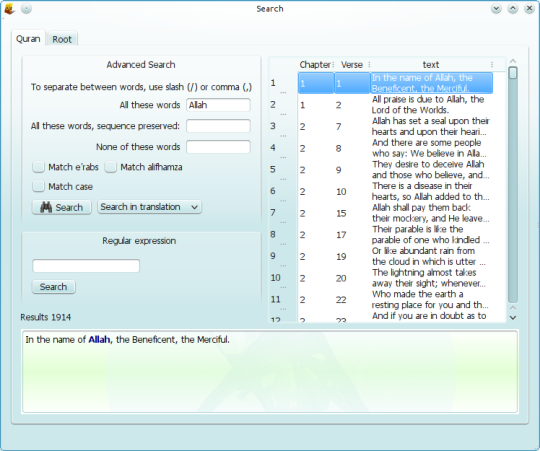Sort by the Chapter column header
The width and height of the screenshot is (540, 451).
pos(315,65)
